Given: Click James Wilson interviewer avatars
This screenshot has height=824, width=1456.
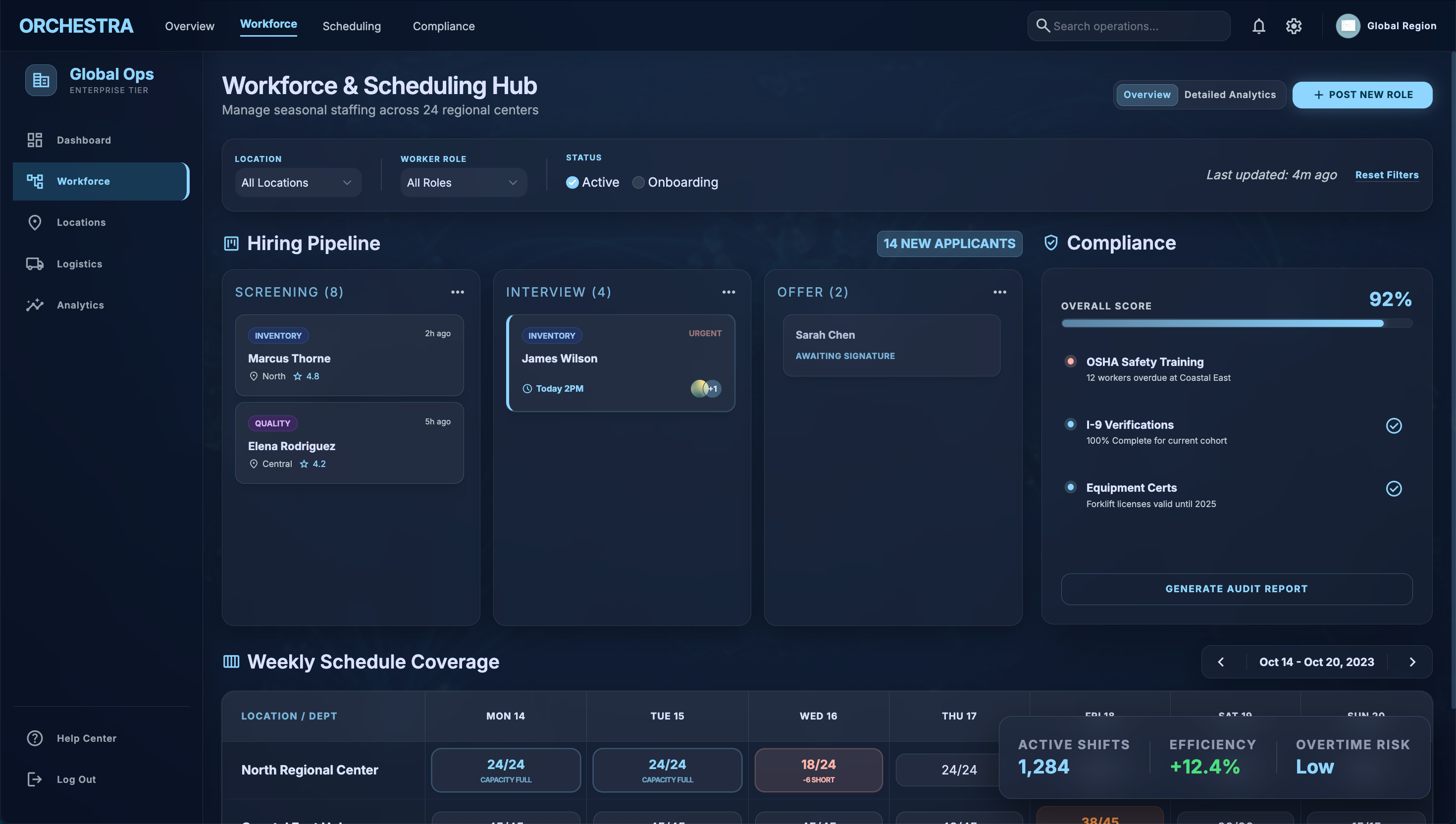Looking at the screenshot, I should point(706,389).
